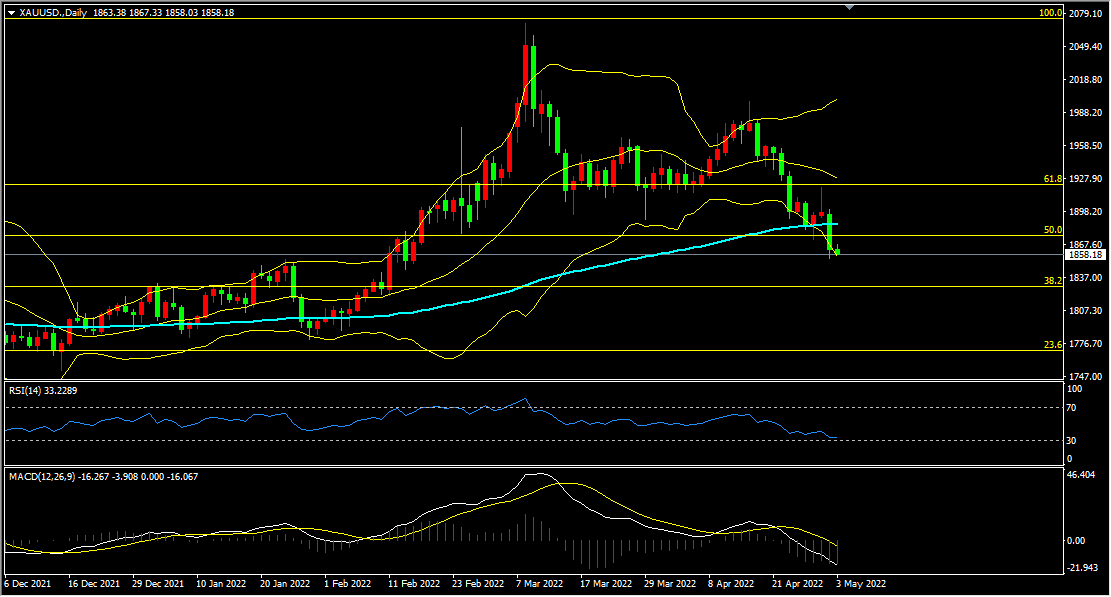Click the current price tag 1858.18
Viewport: 1111px width, 597px height.
(x=1085, y=255)
